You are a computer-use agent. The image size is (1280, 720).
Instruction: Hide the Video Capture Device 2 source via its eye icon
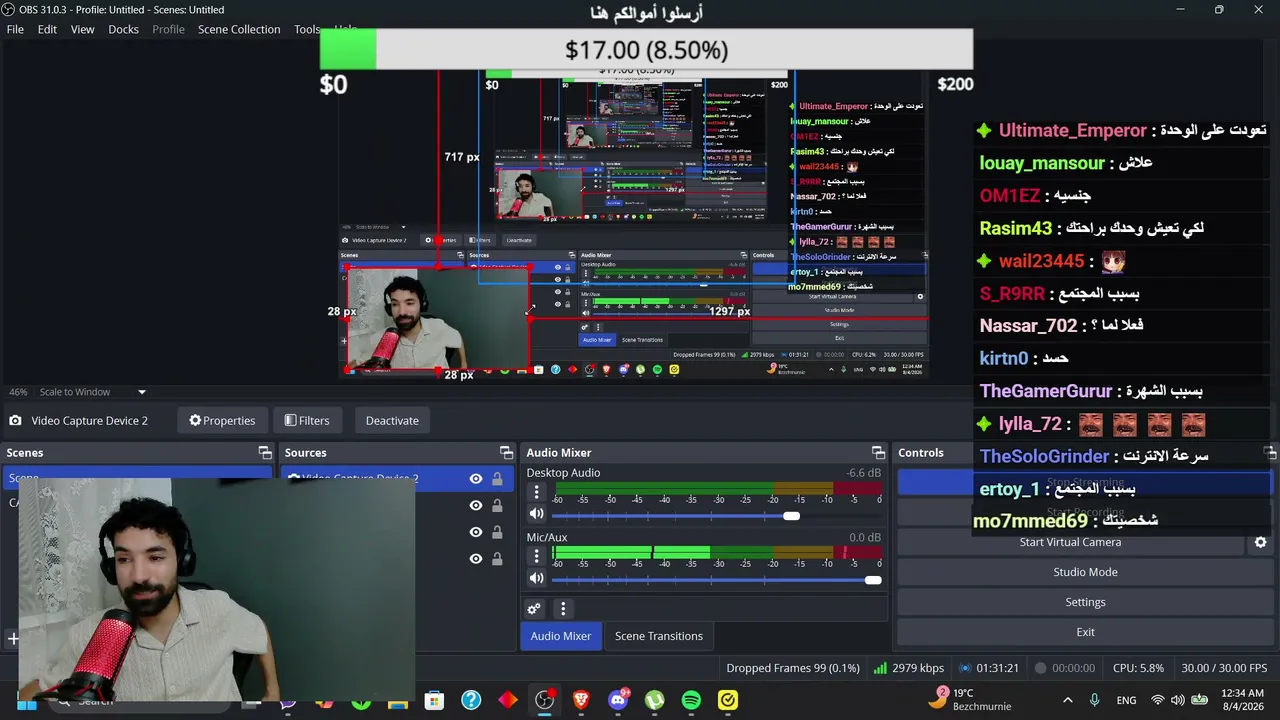click(x=476, y=479)
